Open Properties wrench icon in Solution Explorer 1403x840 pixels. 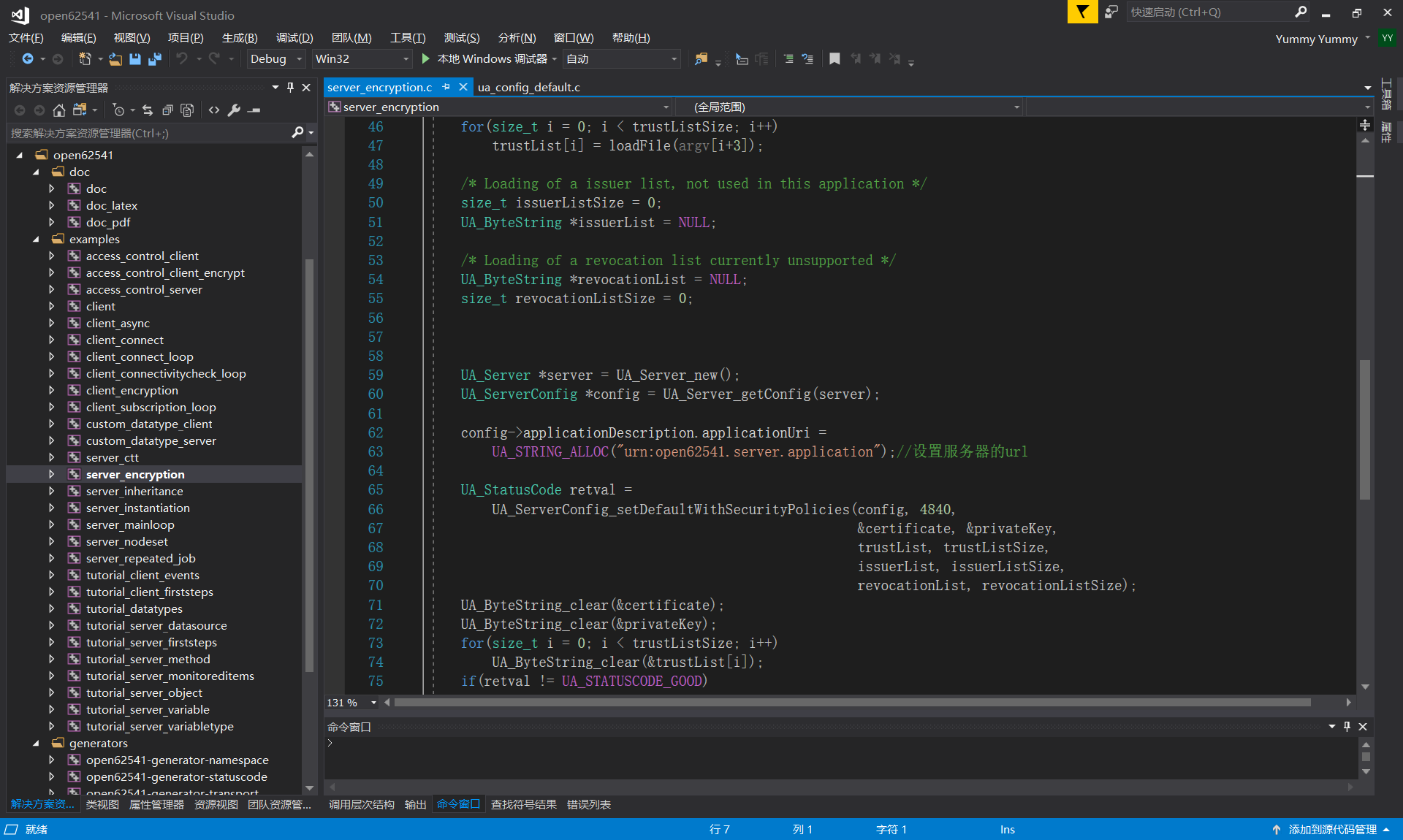[234, 110]
